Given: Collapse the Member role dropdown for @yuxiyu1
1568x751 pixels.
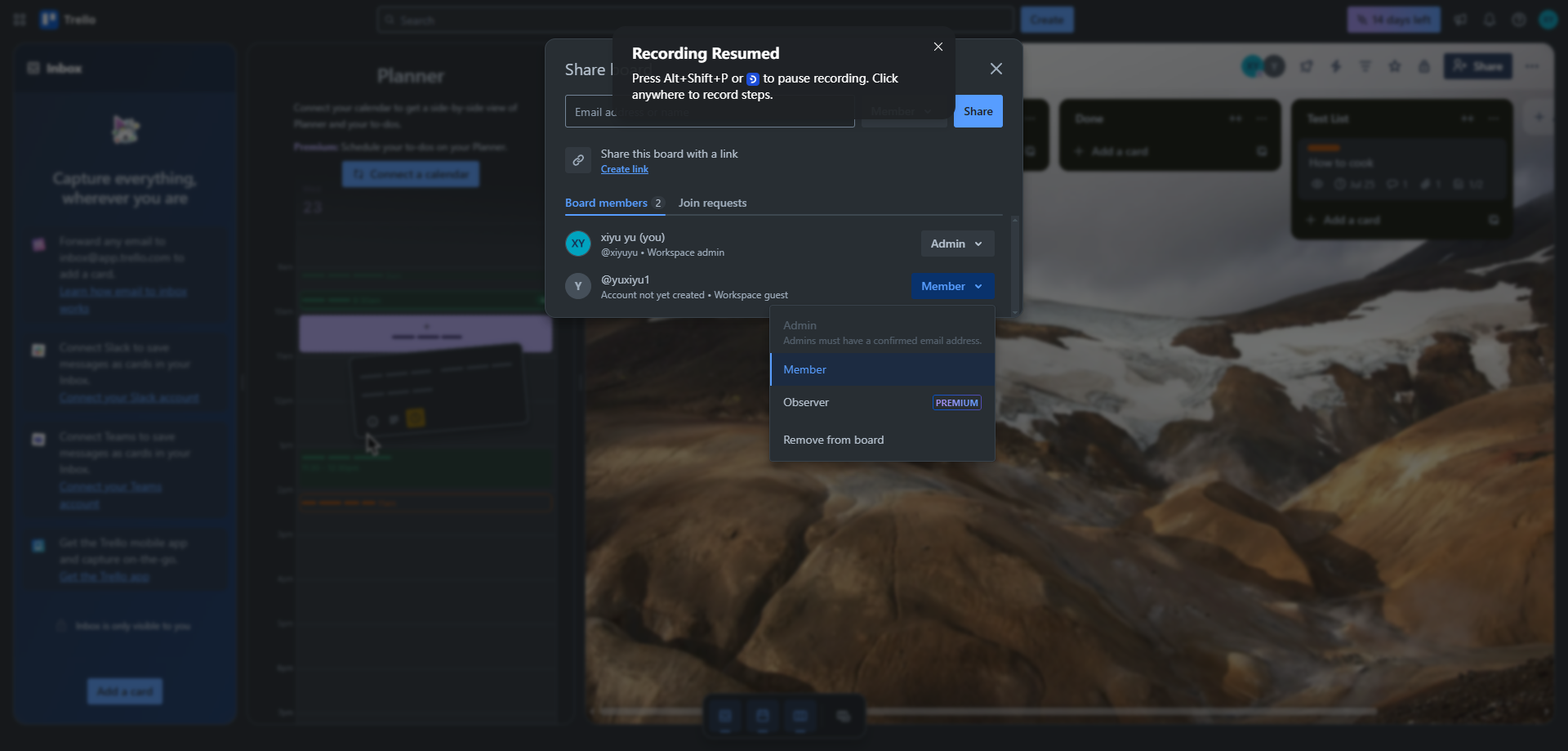Looking at the screenshot, I should click(952, 286).
